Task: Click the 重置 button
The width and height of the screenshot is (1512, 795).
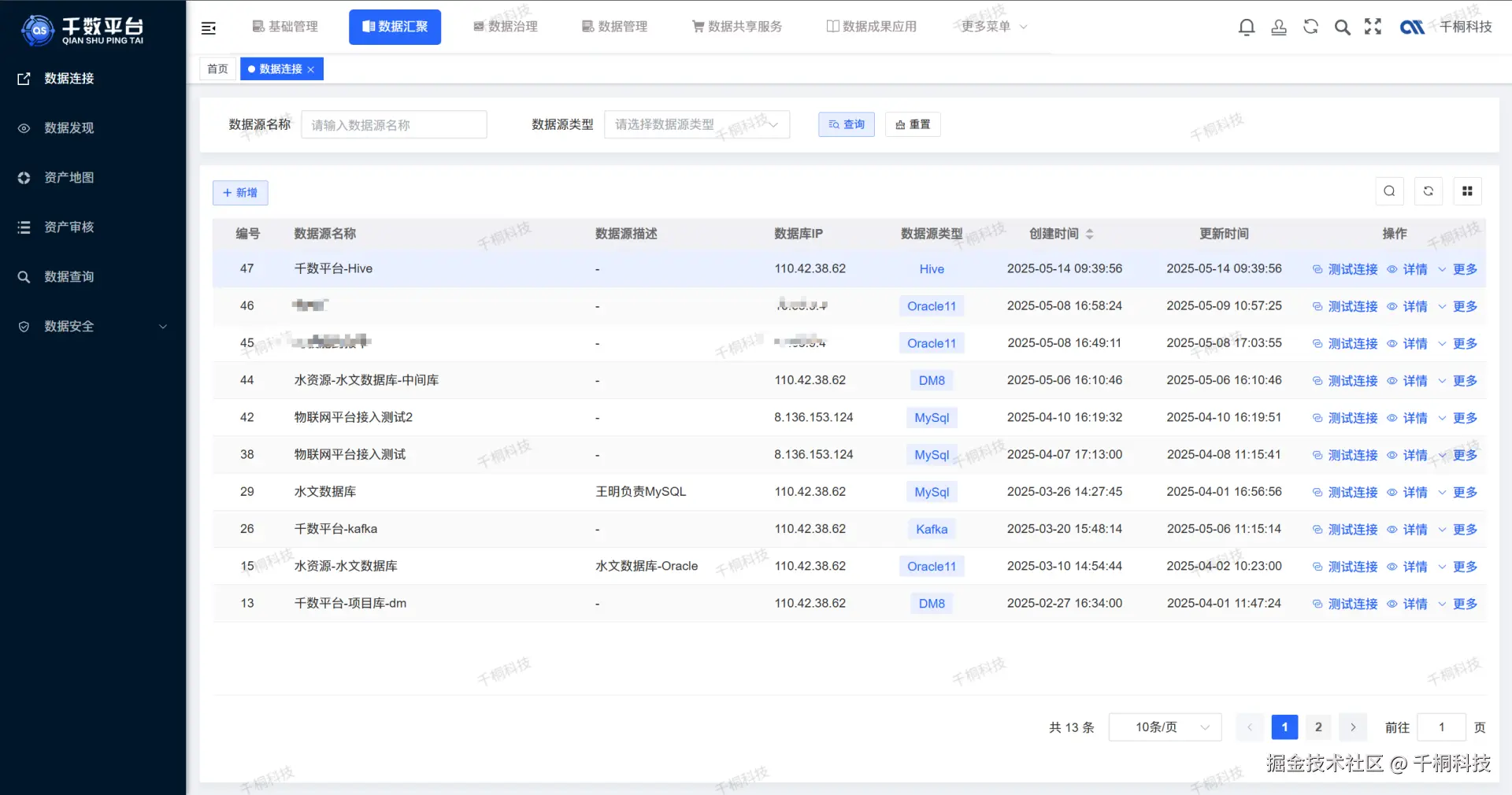Action: (913, 124)
